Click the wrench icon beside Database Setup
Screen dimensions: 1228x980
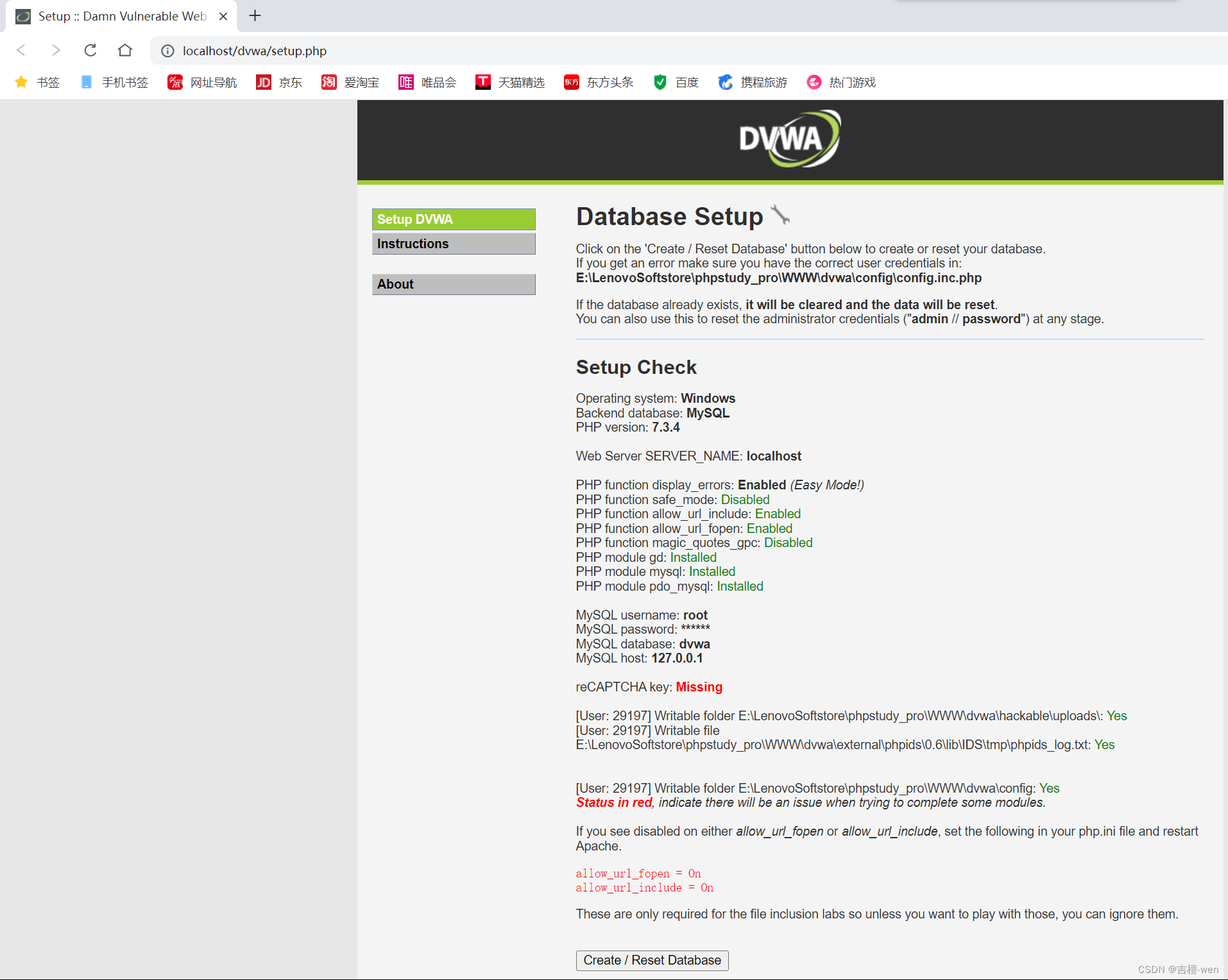(x=780, y=215)
